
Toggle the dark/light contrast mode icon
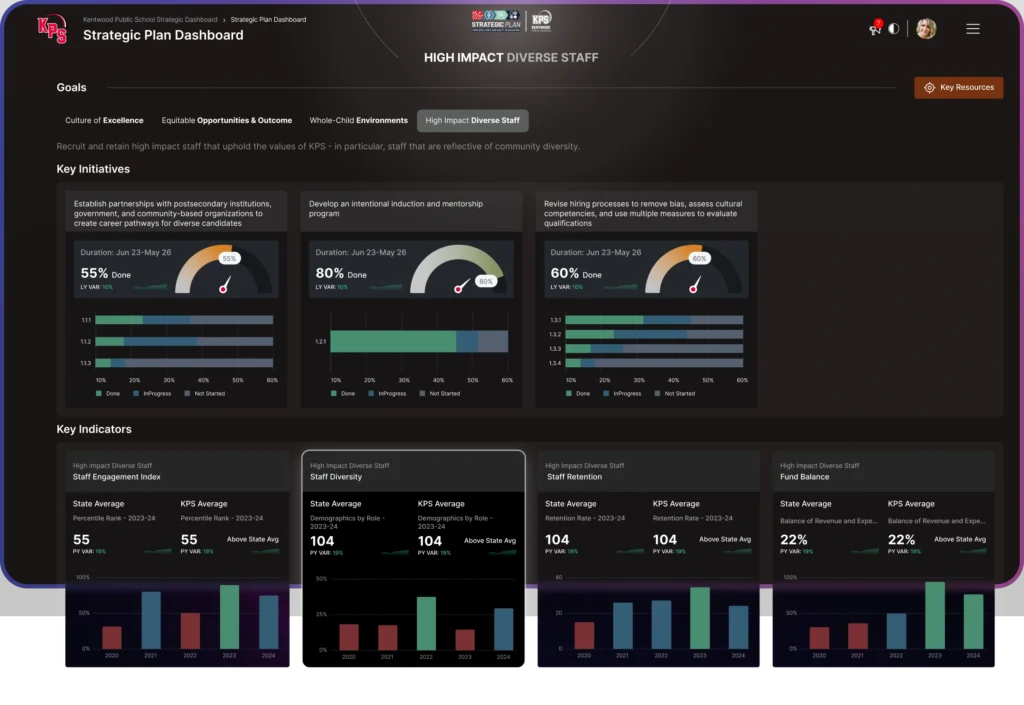pyautogui.click(x=893, y=29)
